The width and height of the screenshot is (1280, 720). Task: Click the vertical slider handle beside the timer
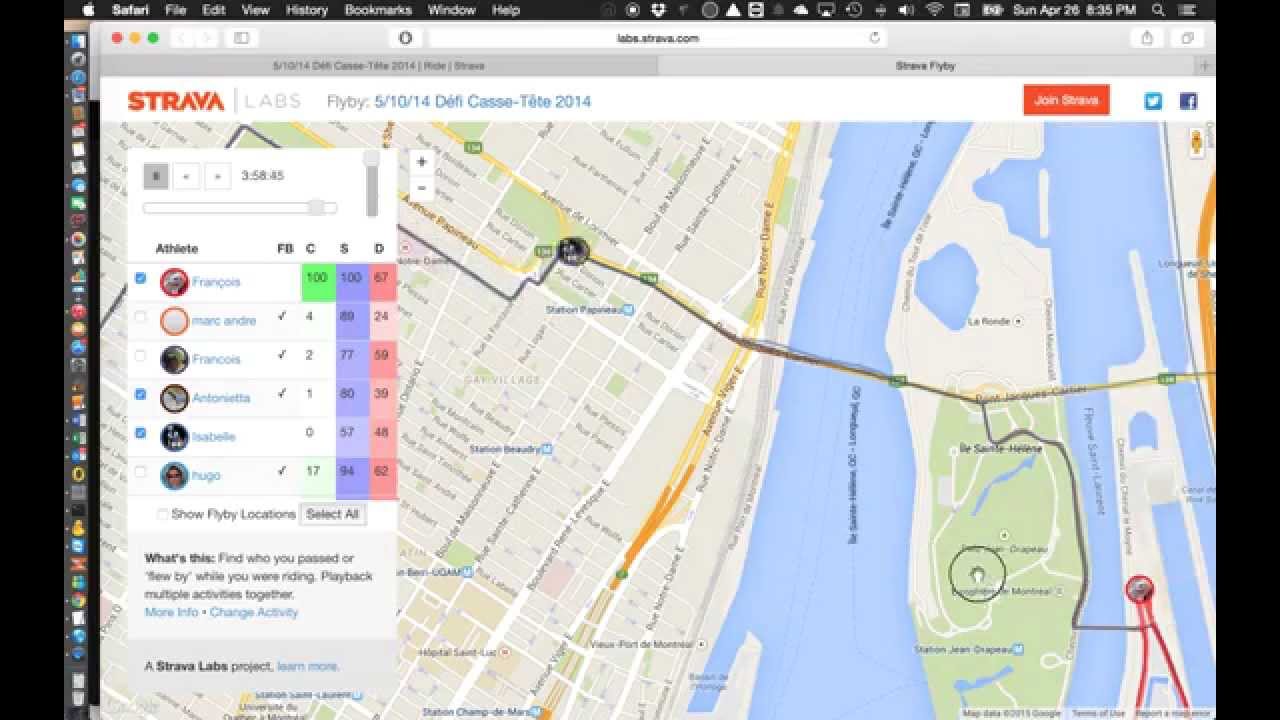(x=372, y=158)
